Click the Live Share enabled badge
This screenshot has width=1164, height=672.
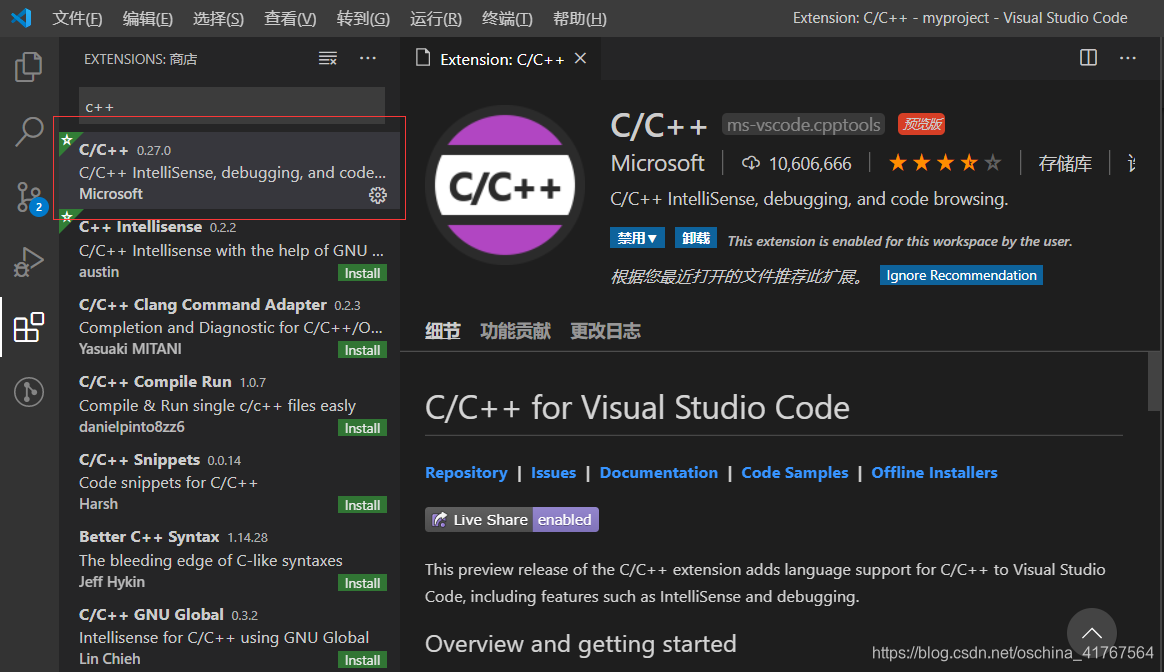[511, 520]
